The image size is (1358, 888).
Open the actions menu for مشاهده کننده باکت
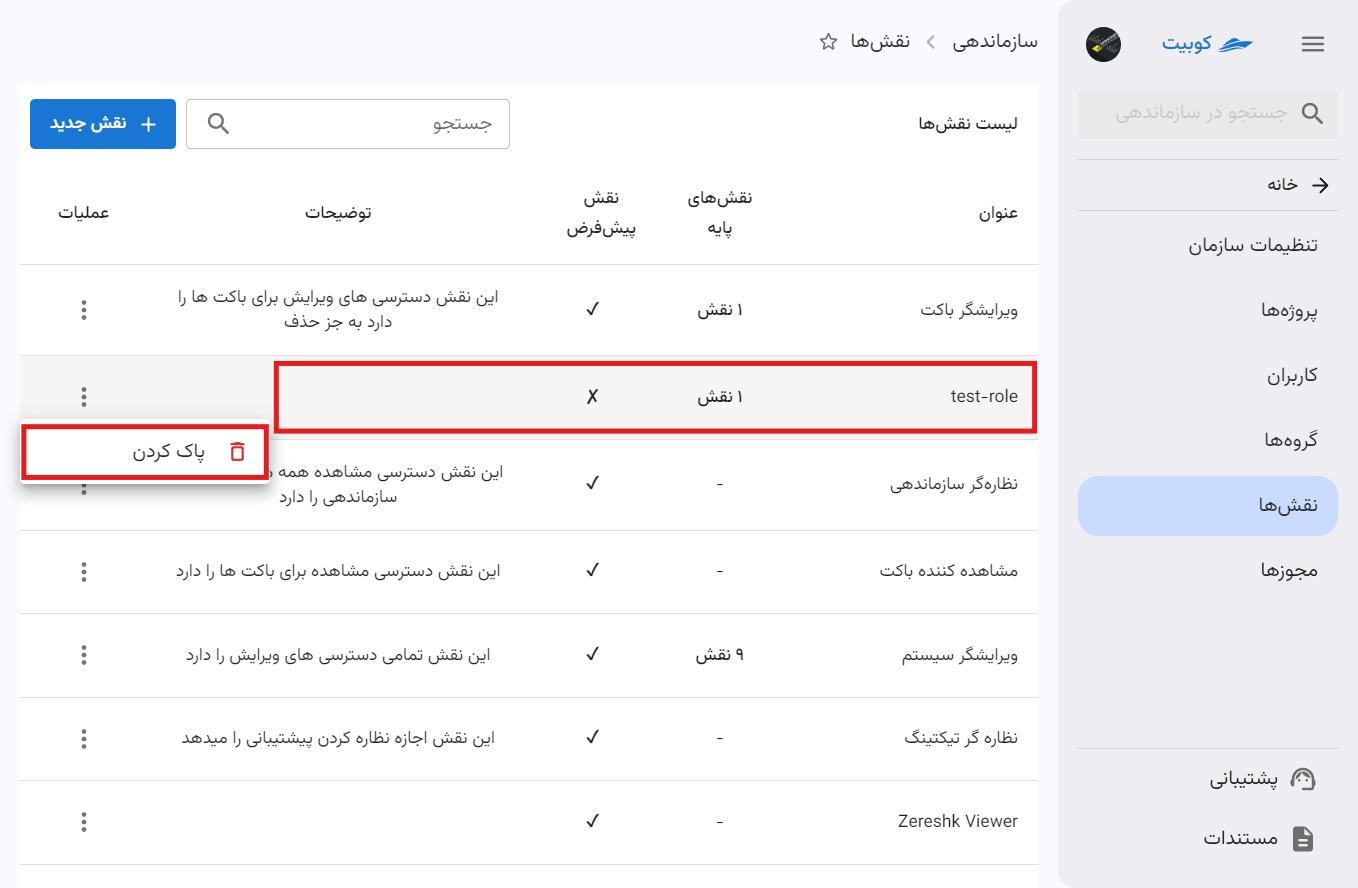84,572
